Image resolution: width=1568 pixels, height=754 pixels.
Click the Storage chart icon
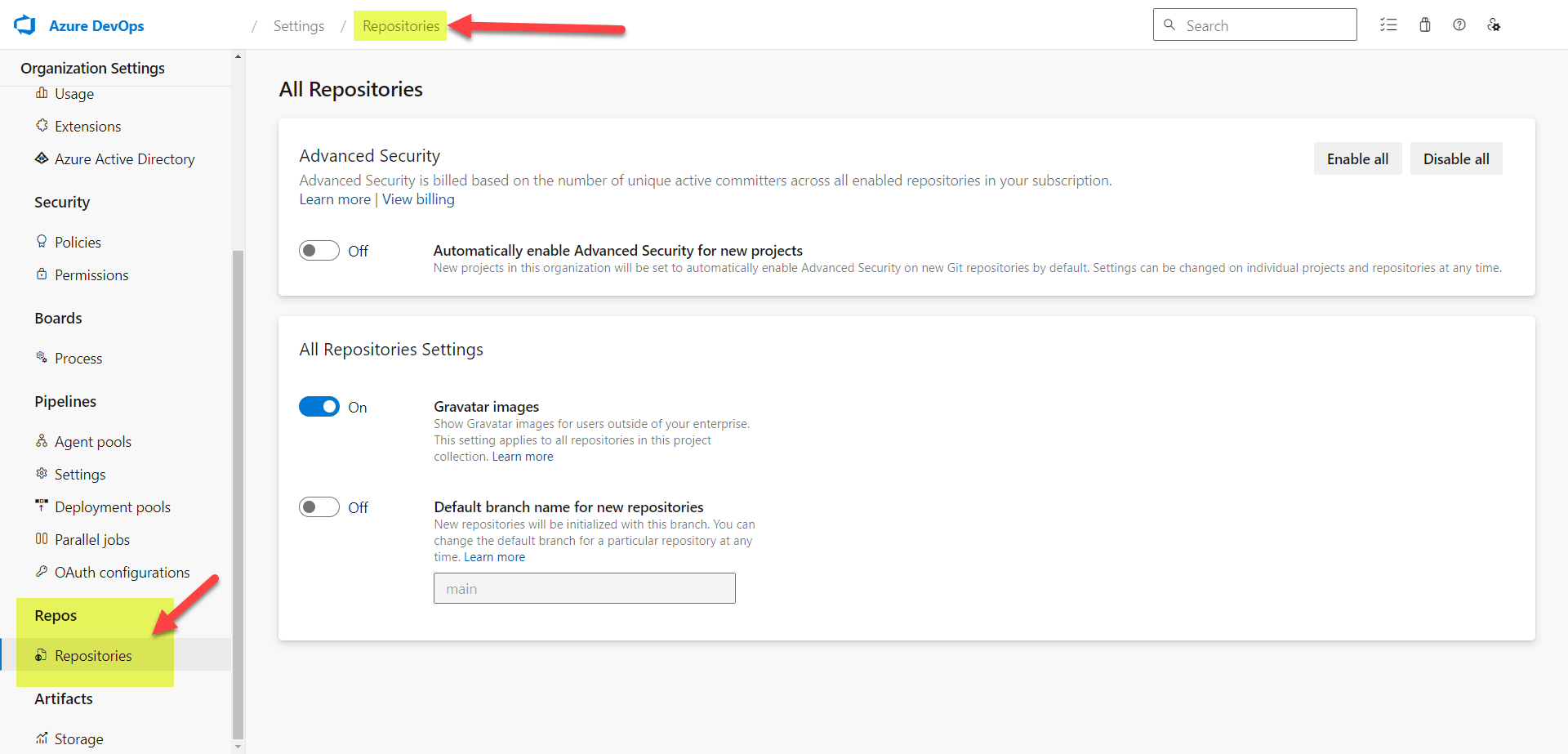[42, 738]
